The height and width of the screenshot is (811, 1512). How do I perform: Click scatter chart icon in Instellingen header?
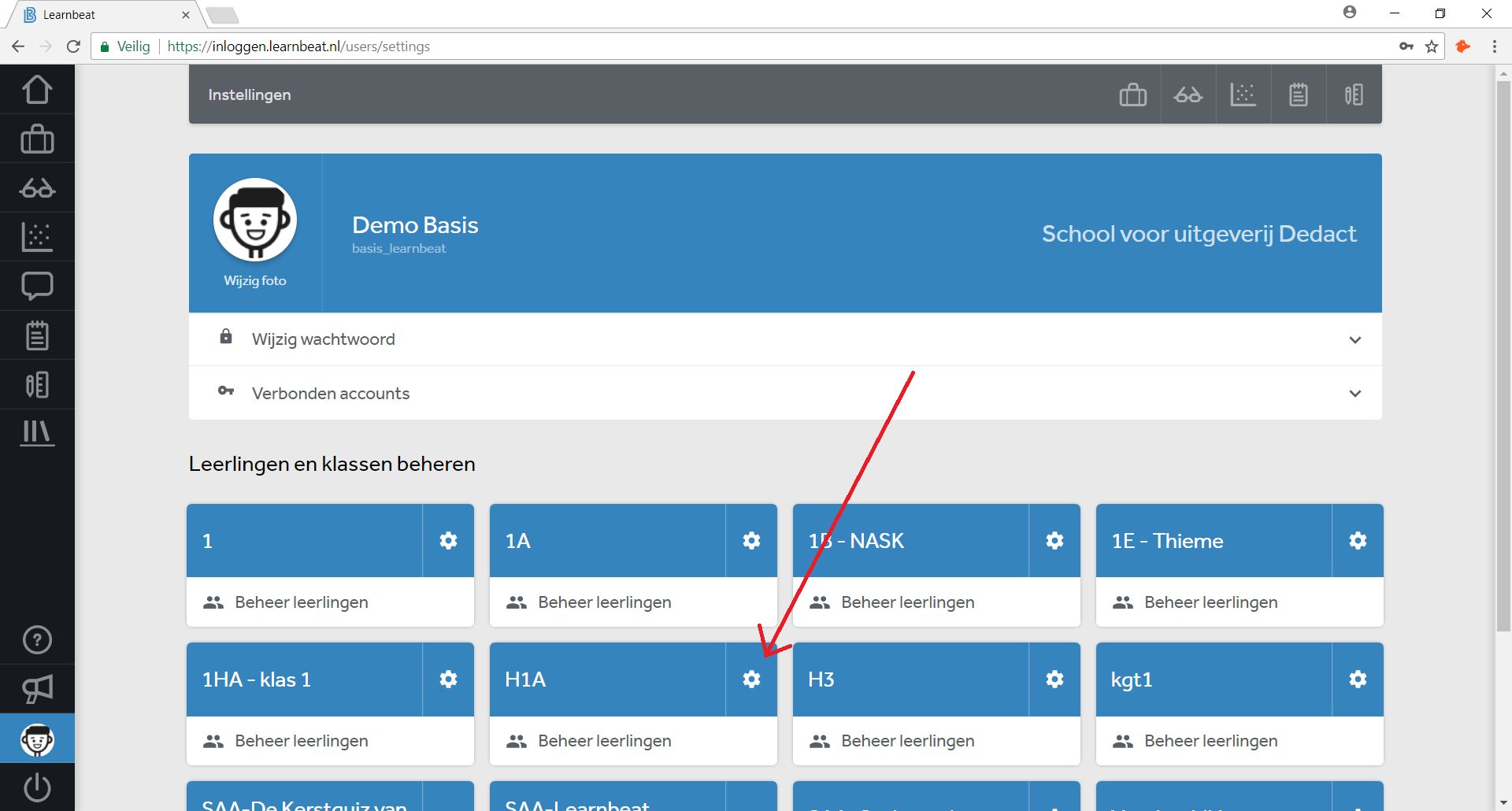pos(1243,95)
